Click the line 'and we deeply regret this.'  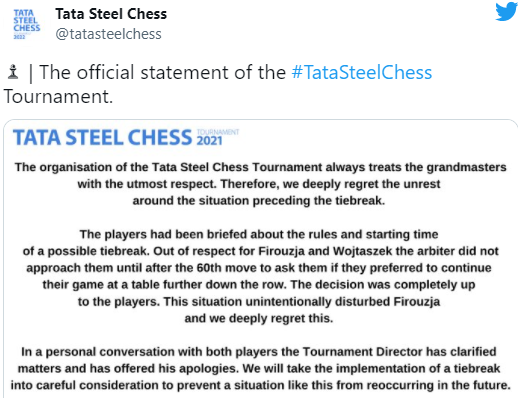coord(259,318)
